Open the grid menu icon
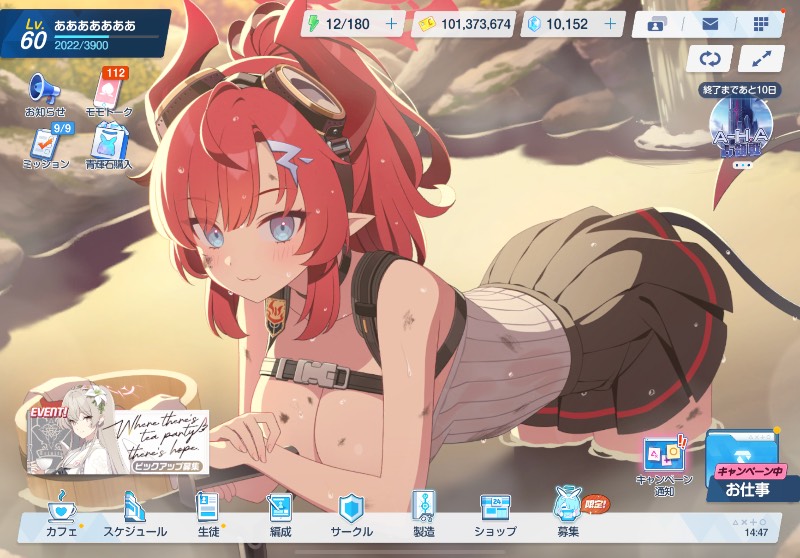 761,23
